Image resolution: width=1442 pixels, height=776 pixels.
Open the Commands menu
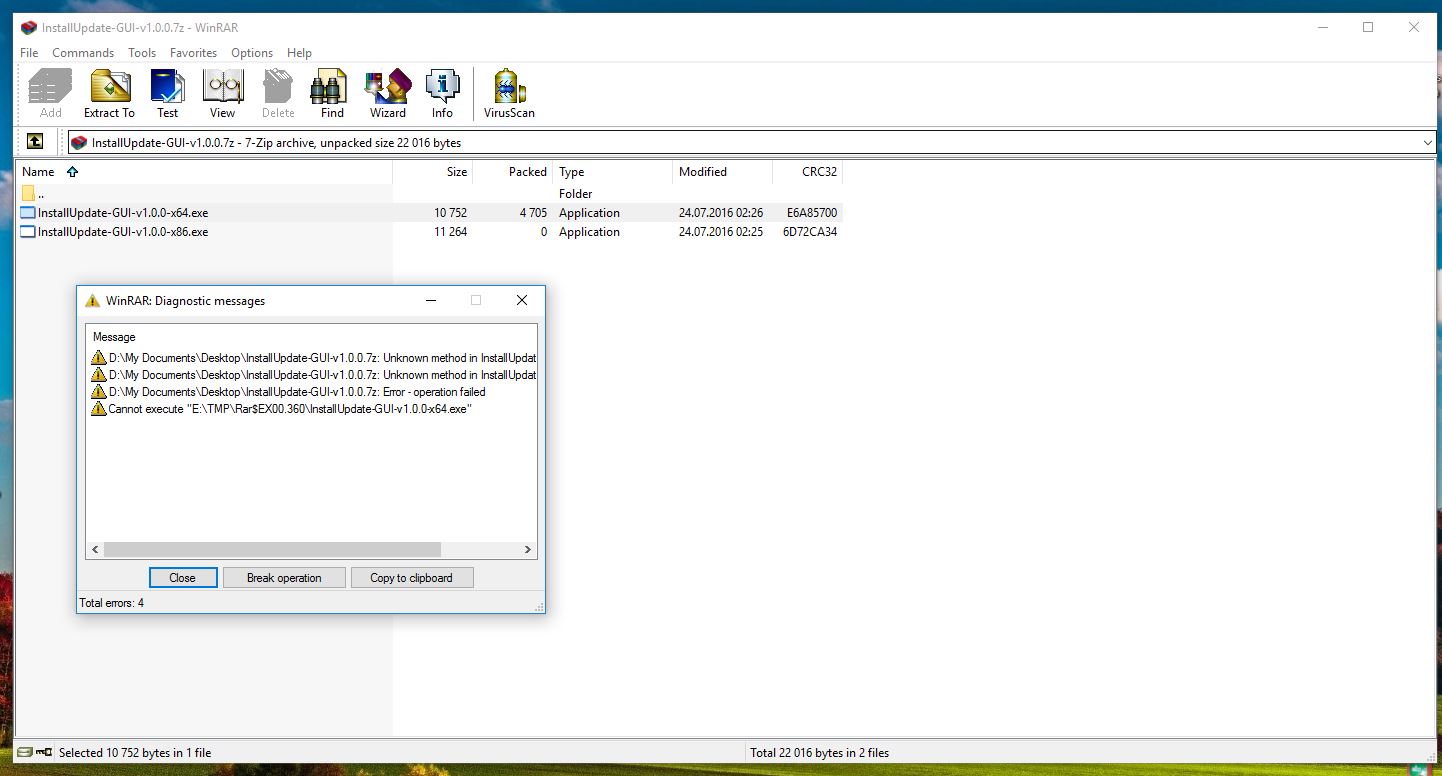click(83, 53)
